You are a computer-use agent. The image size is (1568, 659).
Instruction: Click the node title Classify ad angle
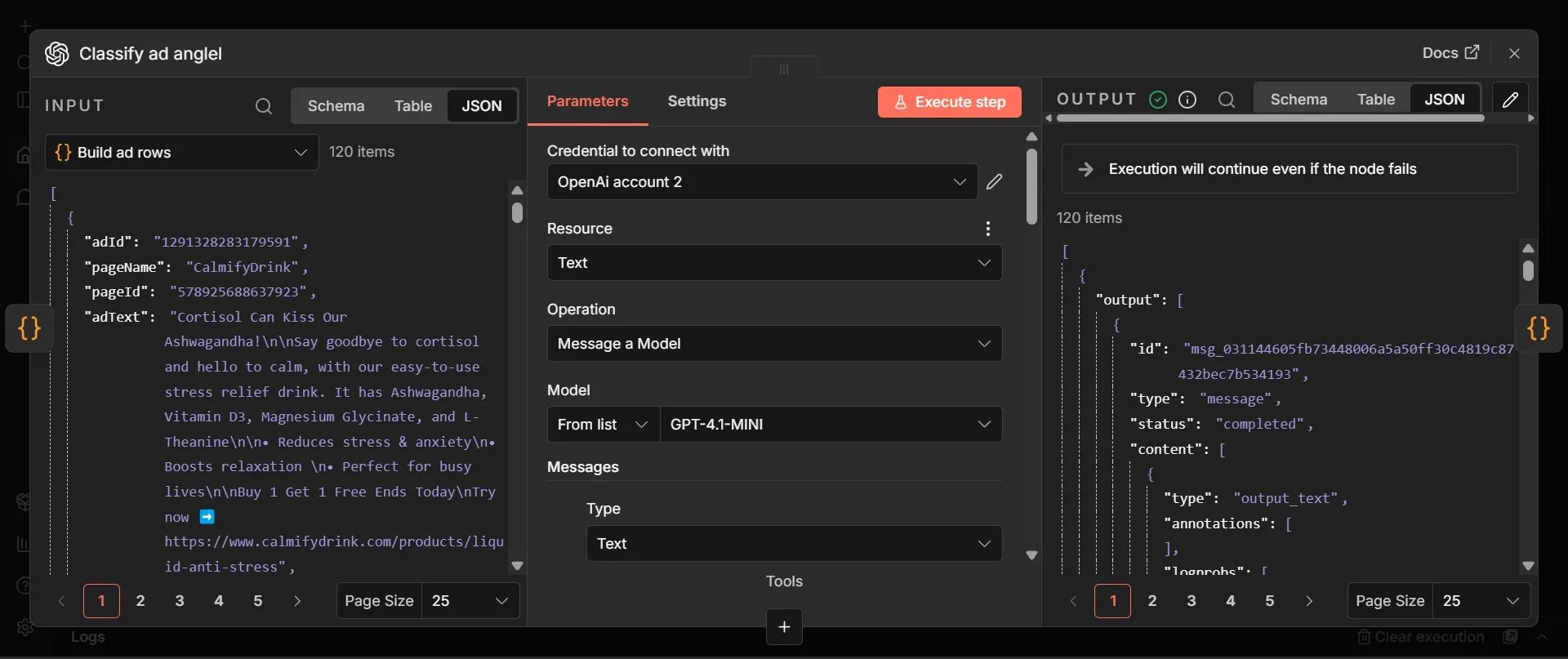point(150,54)
